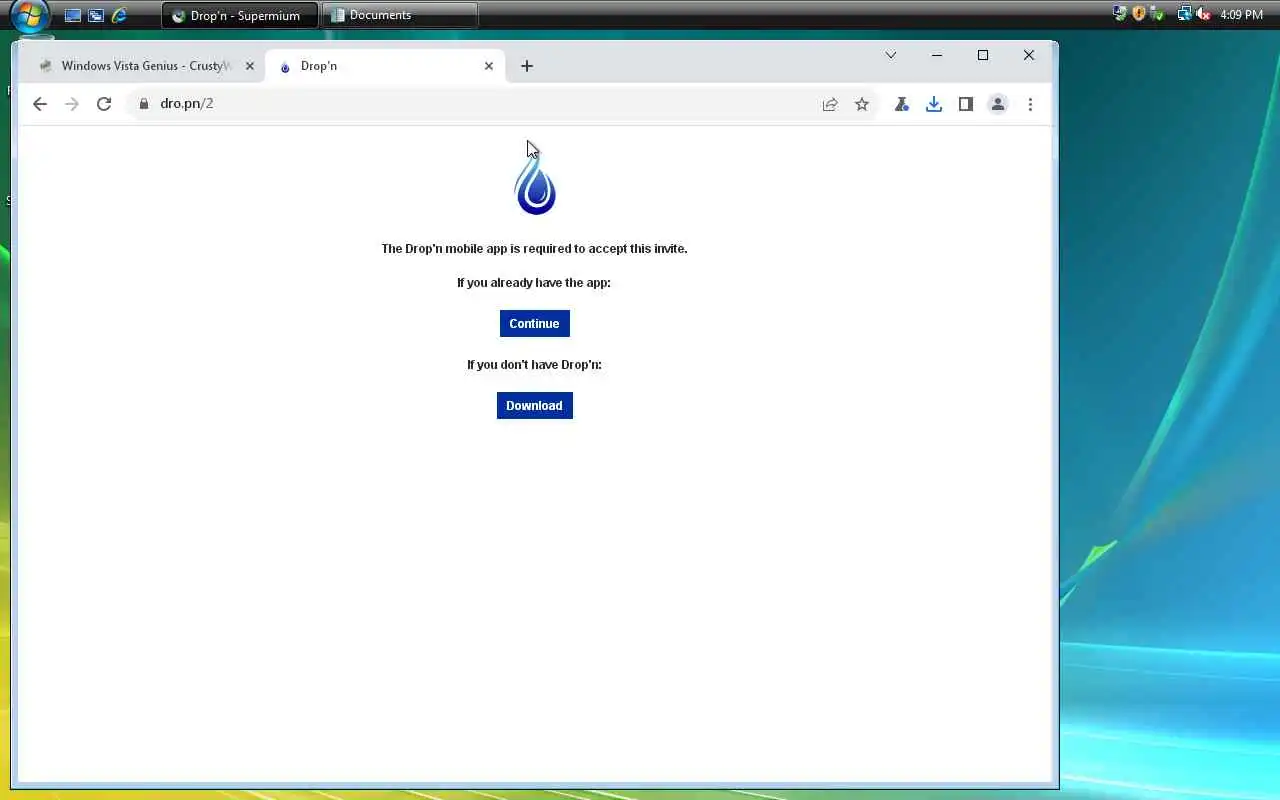This screenshot has height=800, width=1280.
Task: Click the green checkmark tray icon
Action: point(1156,14)
